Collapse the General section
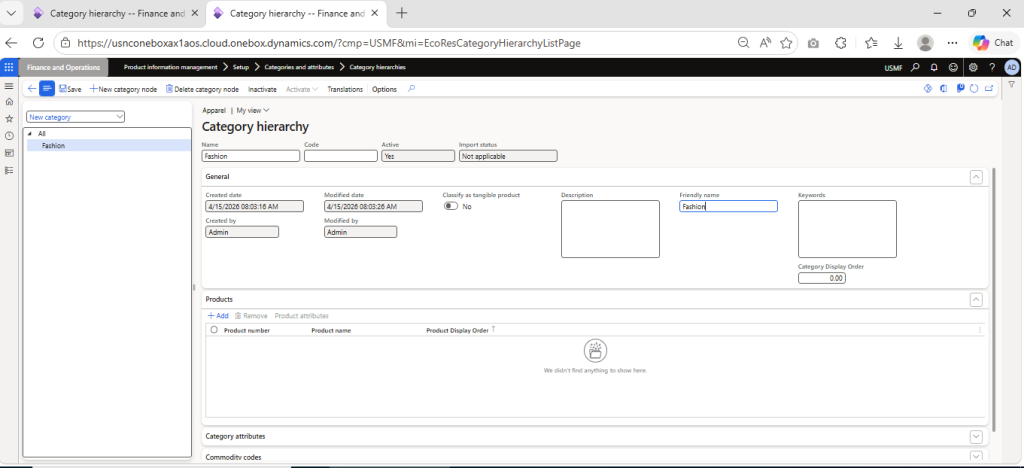This screenshot has width=1024, height=468. coord(976,176)
